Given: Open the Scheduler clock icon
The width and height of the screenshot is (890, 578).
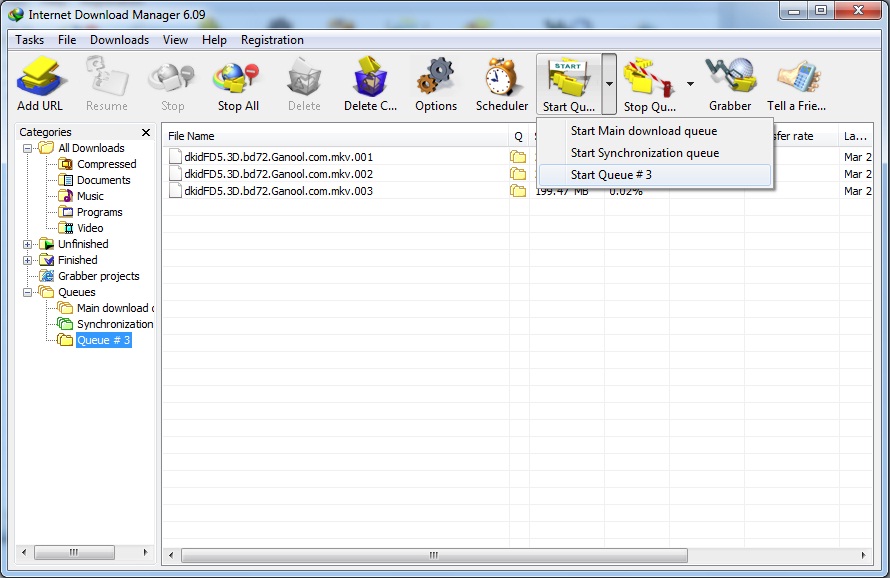Looking at the screenshot, I should tap(502, 76).
